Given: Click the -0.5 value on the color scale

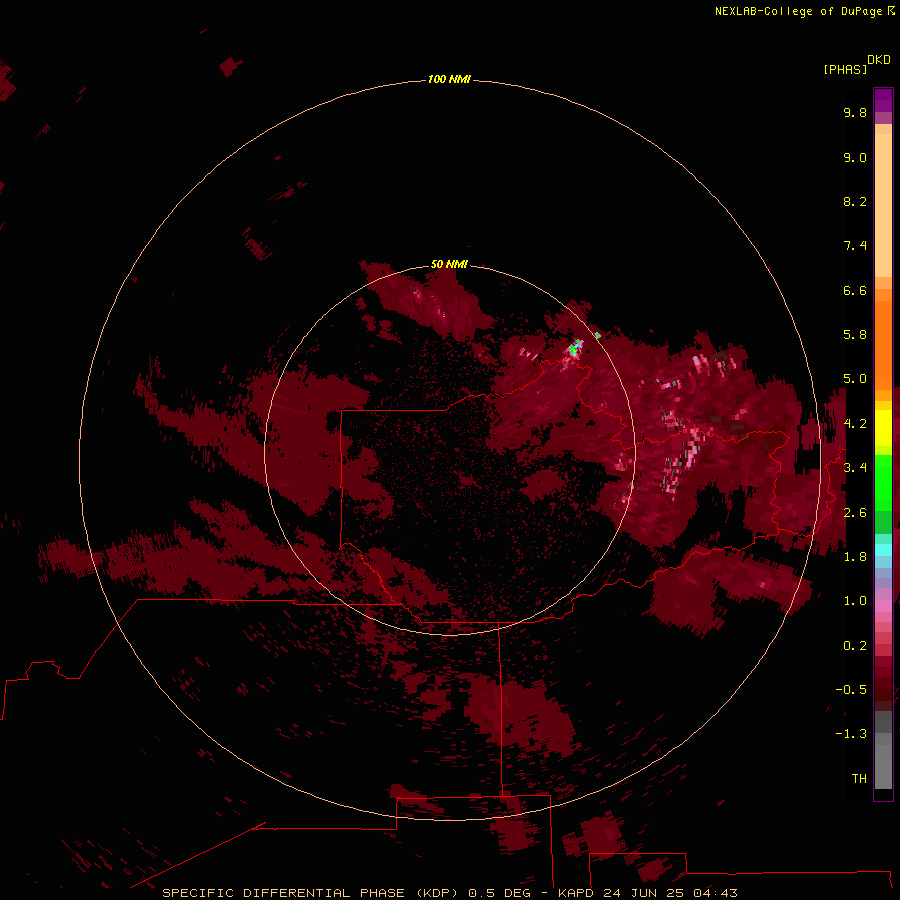Looking at the screenshot, I should pos(851,690).
